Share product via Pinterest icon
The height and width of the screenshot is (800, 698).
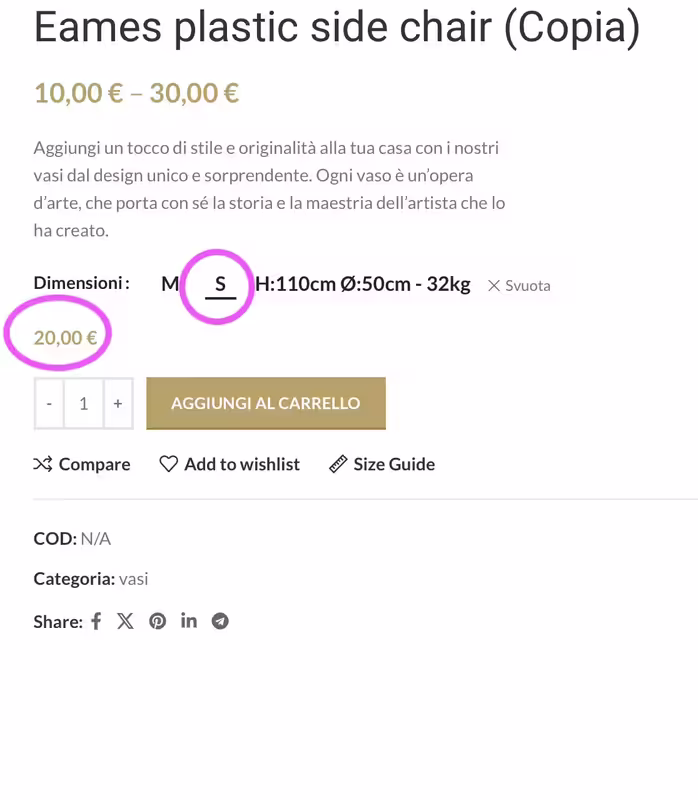point(158,621)
